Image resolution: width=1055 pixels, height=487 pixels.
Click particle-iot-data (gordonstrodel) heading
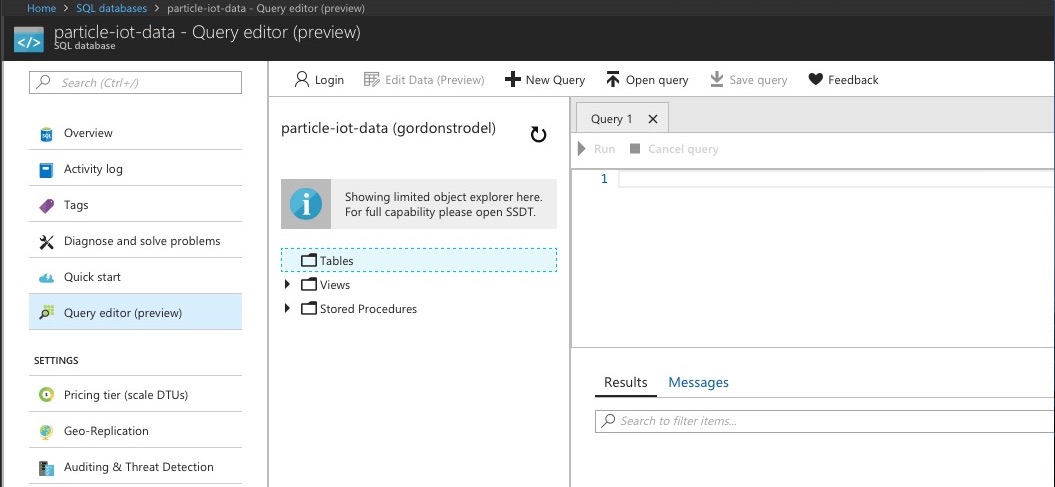pos(388,129)
